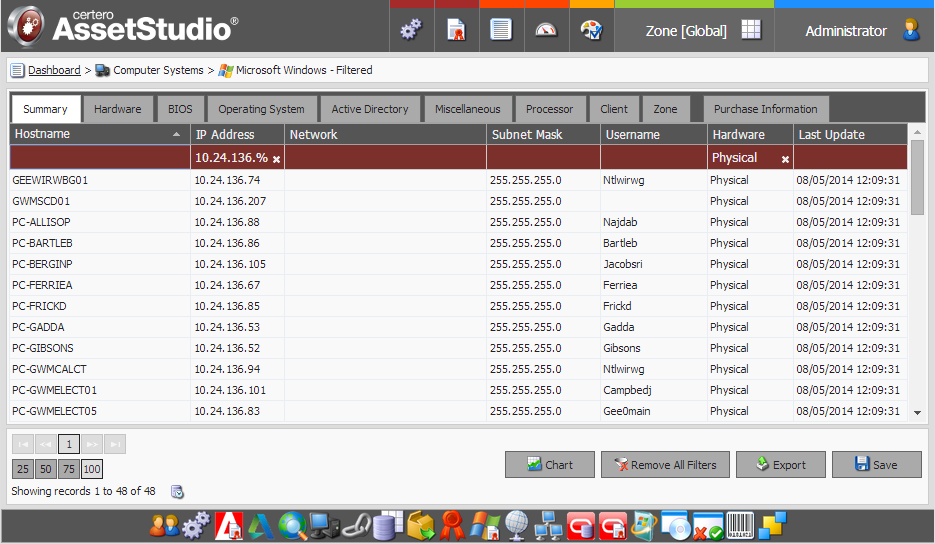Open the users icon in bottom toolbar

(163, 526)
